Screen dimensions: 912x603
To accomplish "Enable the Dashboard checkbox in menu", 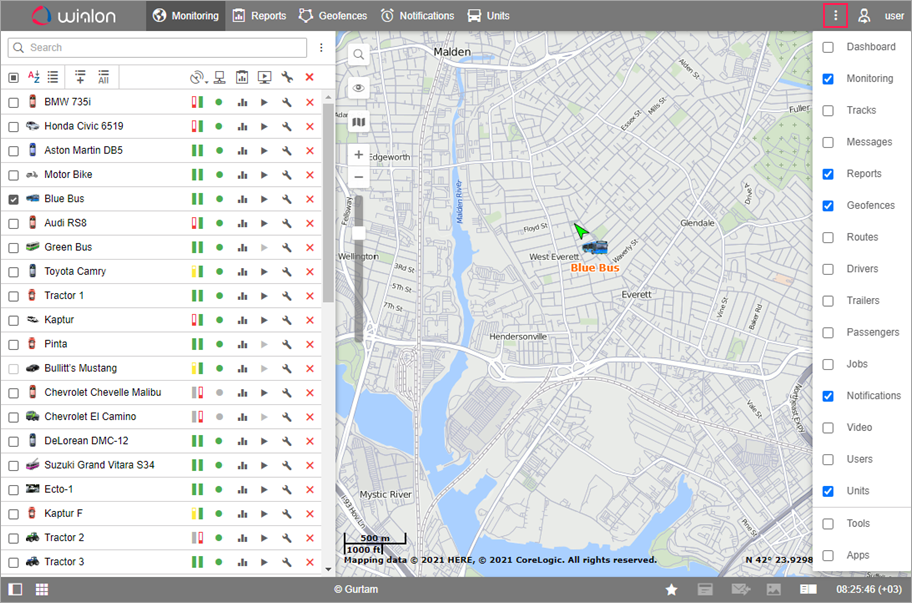I will 828,47.
